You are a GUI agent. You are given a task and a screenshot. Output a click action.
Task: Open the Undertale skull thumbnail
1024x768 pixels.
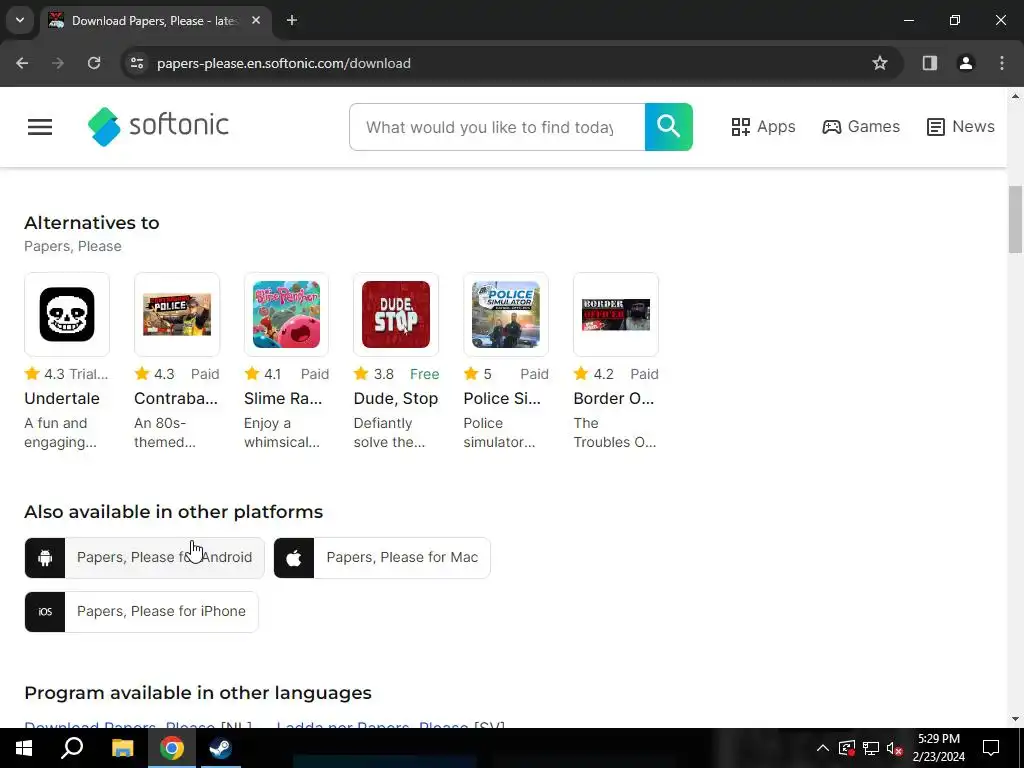click(67, 314)
